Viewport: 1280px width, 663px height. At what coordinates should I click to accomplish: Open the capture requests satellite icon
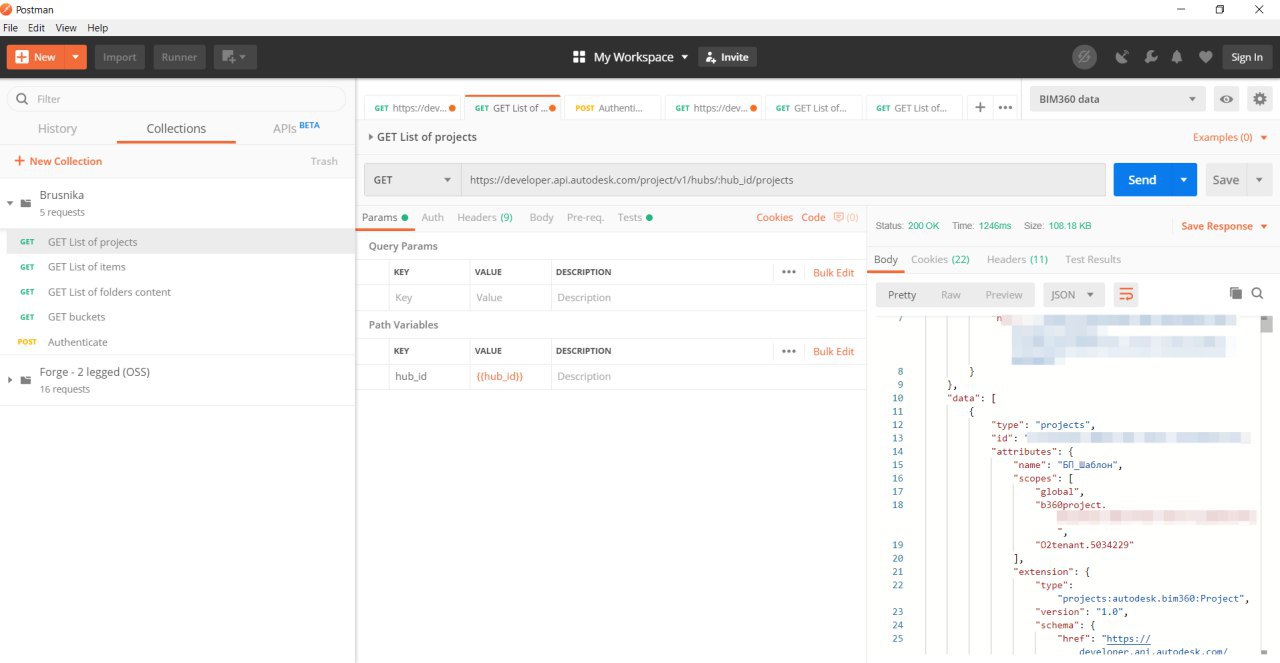[x=1122, y=57]
